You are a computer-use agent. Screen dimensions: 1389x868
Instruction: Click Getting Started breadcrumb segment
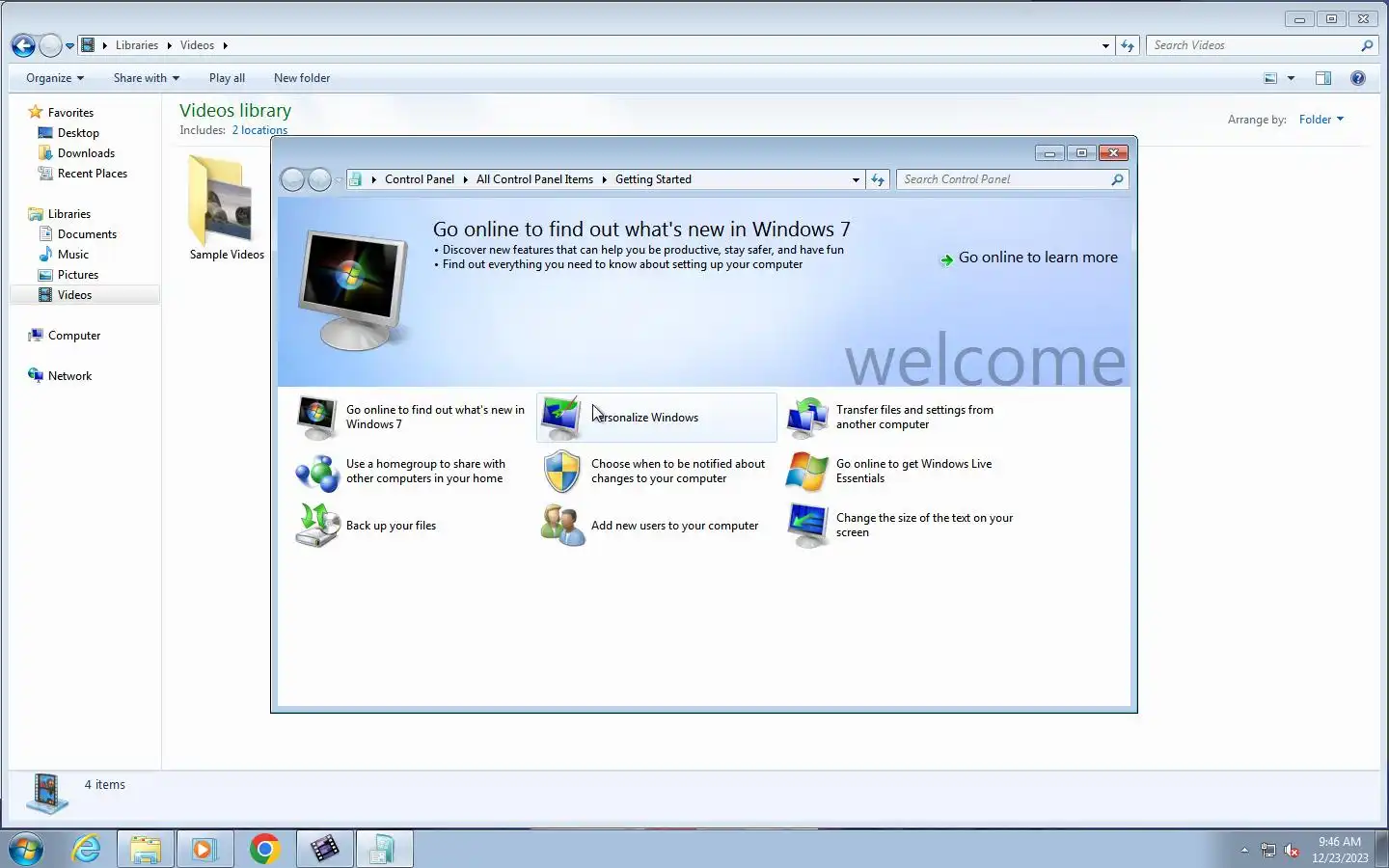point(653,179)
